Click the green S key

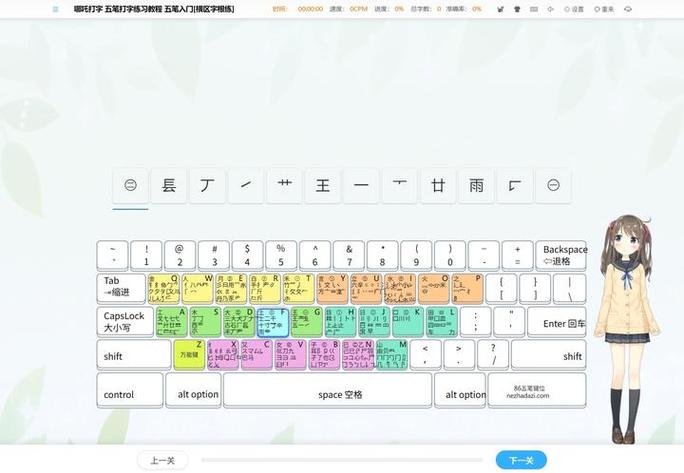205,322
